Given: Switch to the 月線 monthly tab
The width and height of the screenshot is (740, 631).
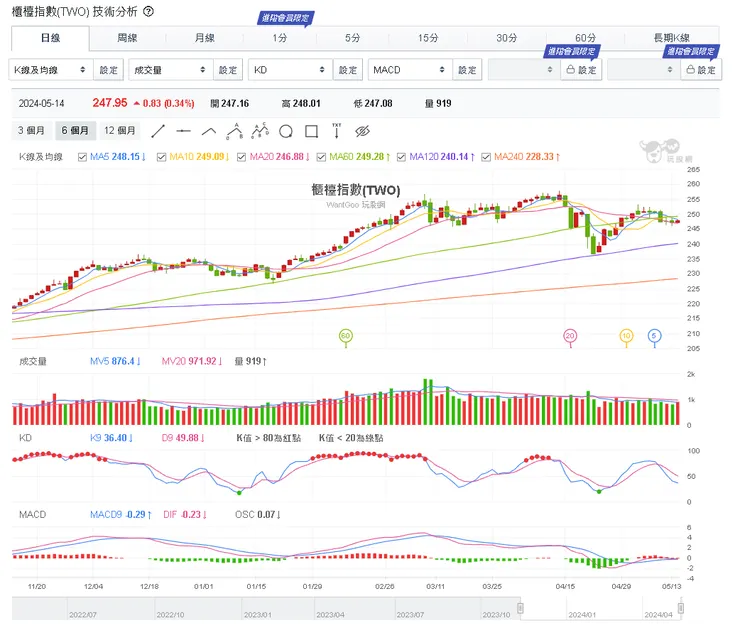Looking at the screenshot, I should 204,38.
